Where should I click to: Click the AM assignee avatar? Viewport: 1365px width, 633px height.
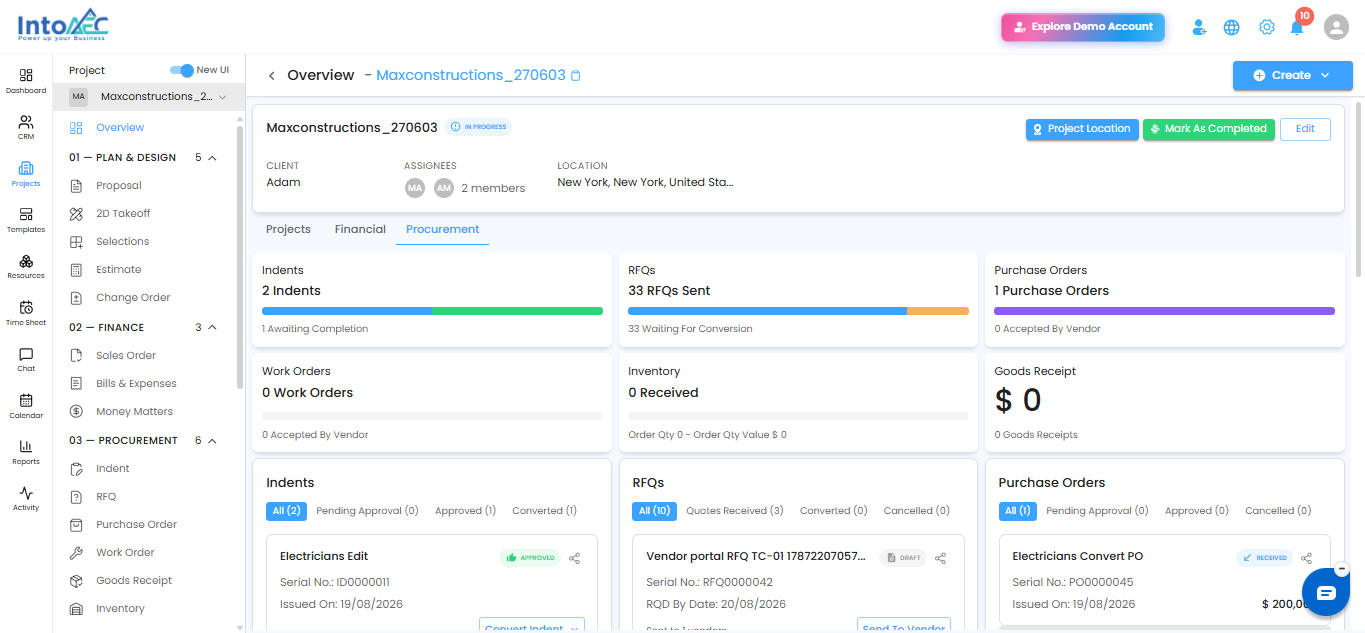[x=444, y=188]
